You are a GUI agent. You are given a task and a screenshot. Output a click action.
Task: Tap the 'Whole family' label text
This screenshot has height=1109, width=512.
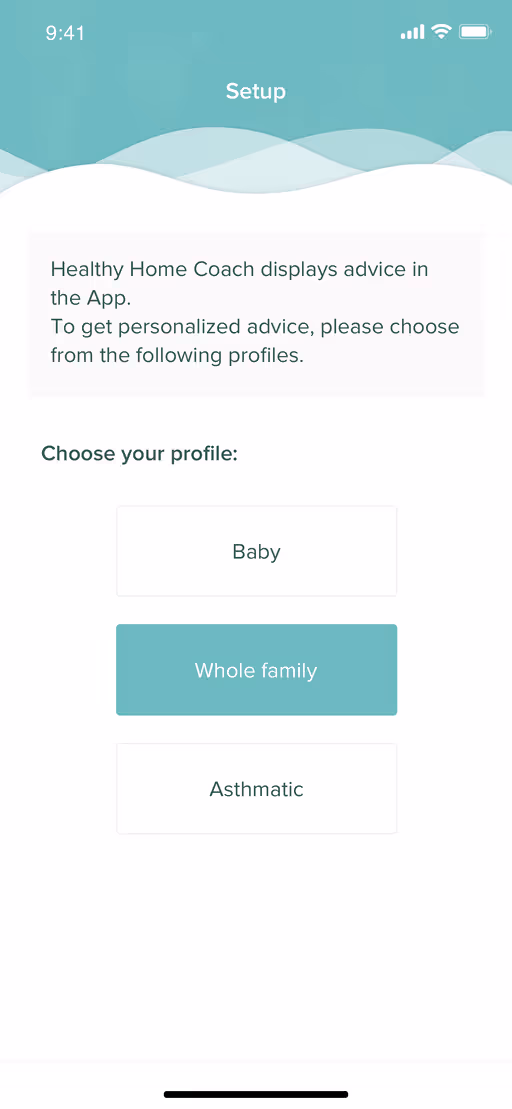[256, 670]
